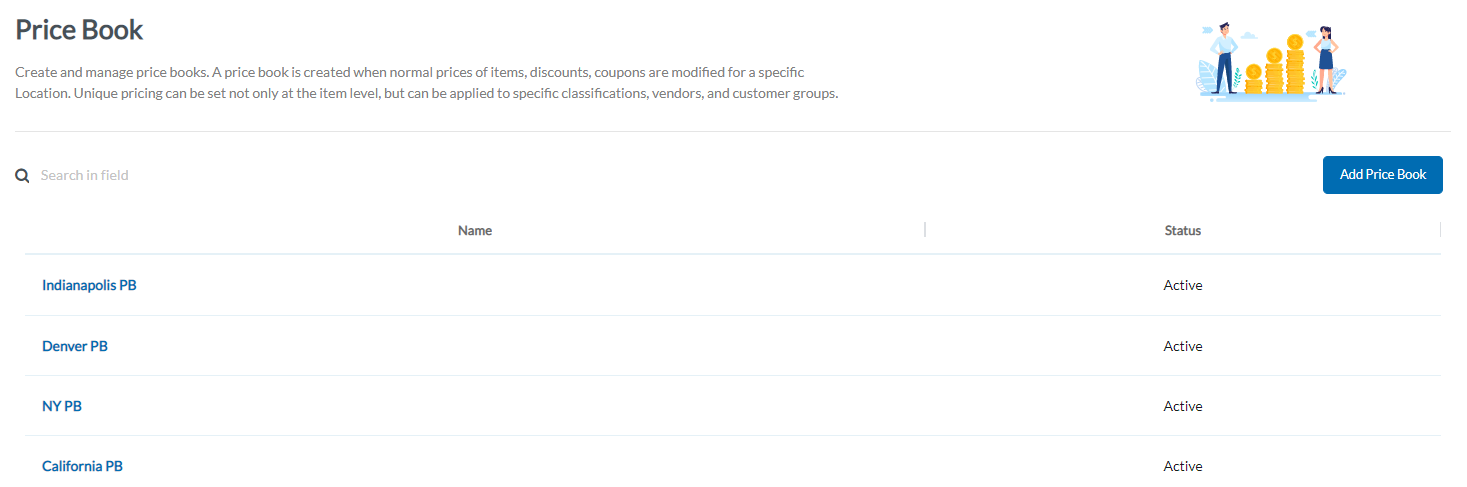1467x487 pixels.
Task: Click the divider after the Name column header
Action: coord(925,230)
